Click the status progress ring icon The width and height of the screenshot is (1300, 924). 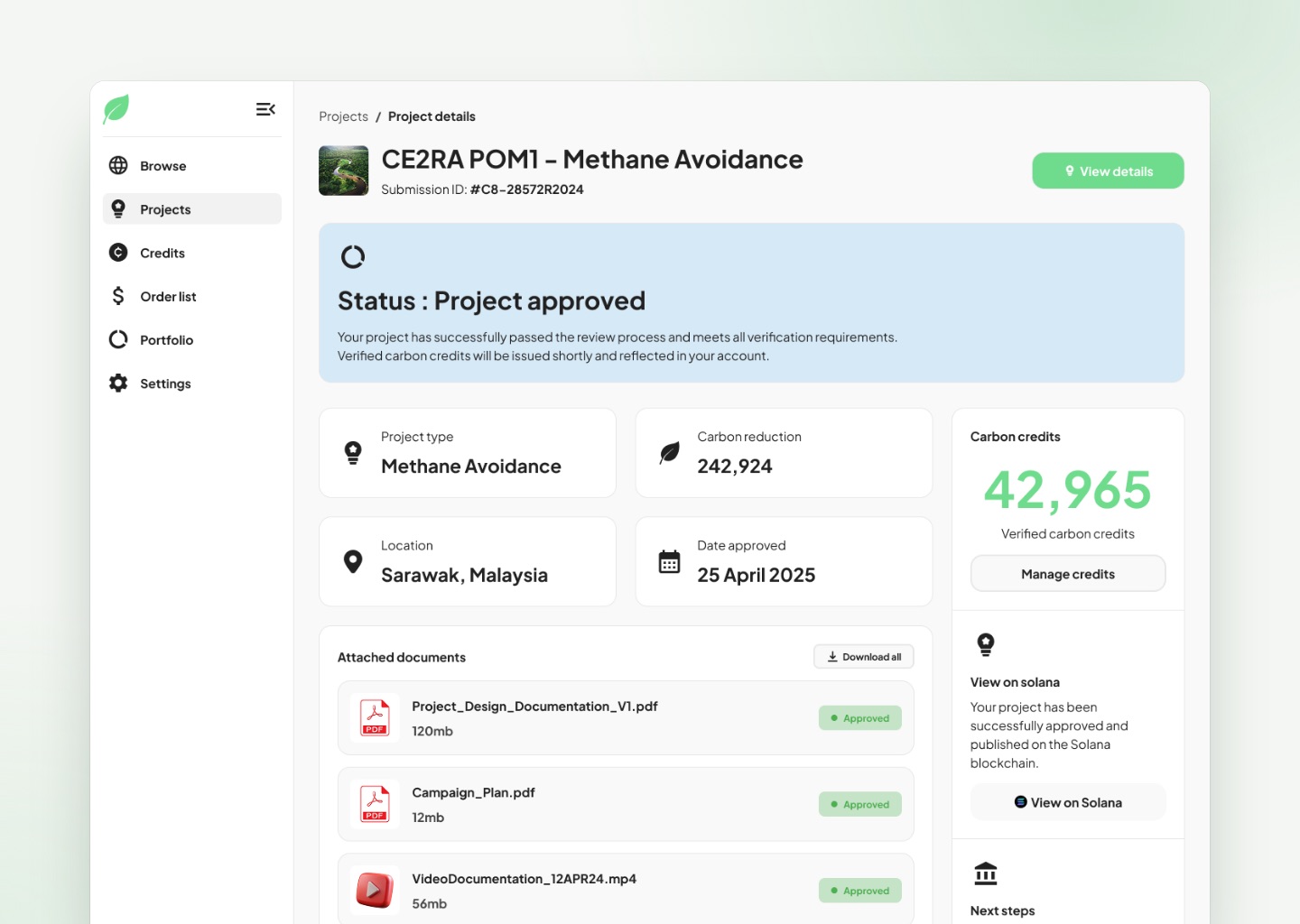(353, 257)
